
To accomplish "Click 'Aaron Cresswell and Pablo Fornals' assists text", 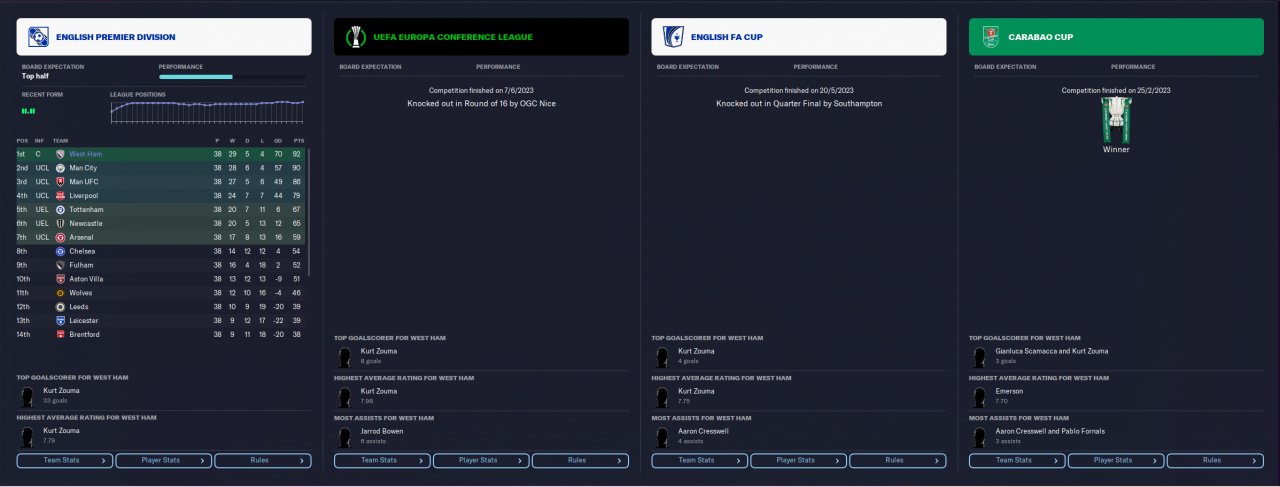I will [x=1049, y=431].
